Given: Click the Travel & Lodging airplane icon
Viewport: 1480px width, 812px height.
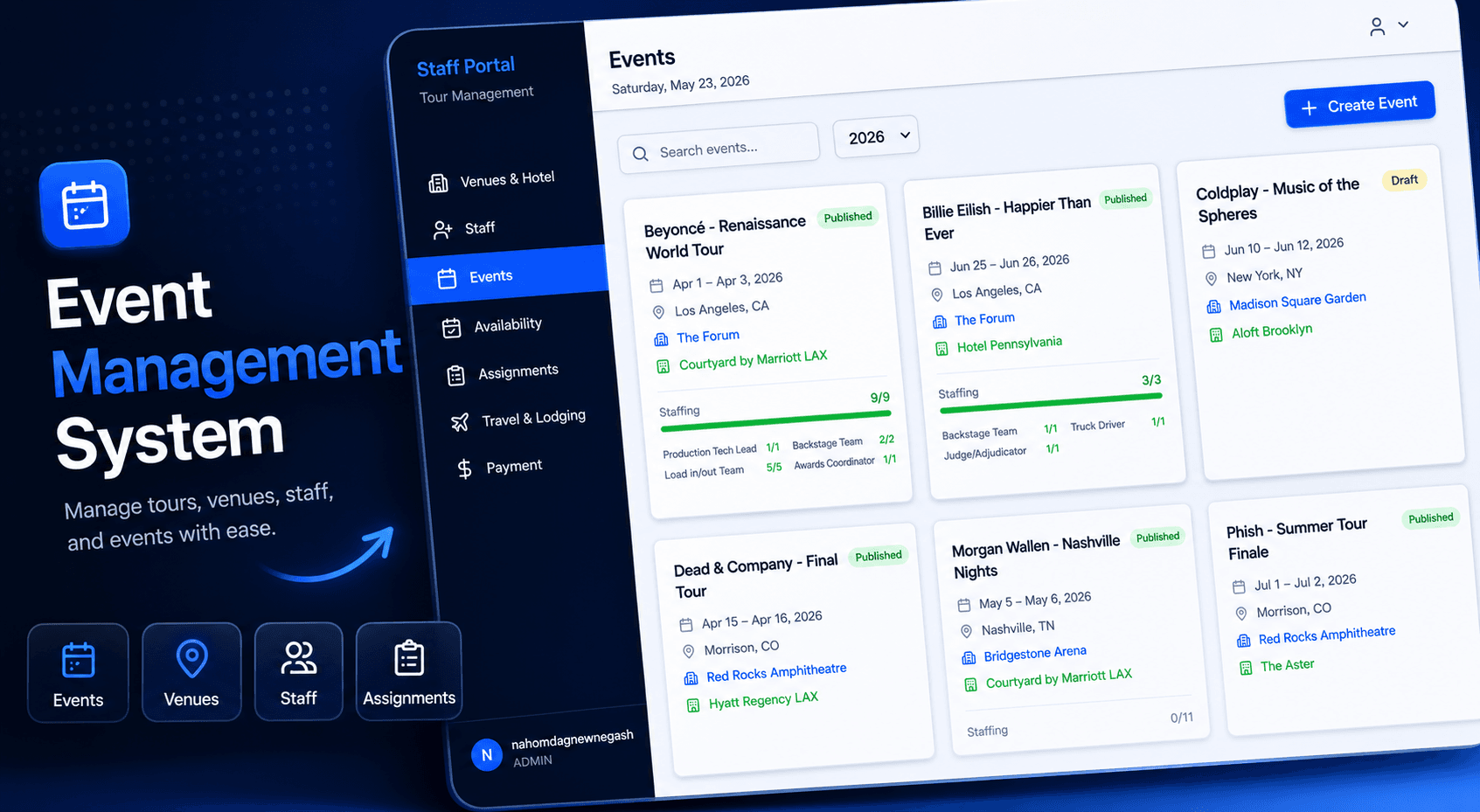Looking at the screenshot, I should pyautogui.click(x=460, y=422).
